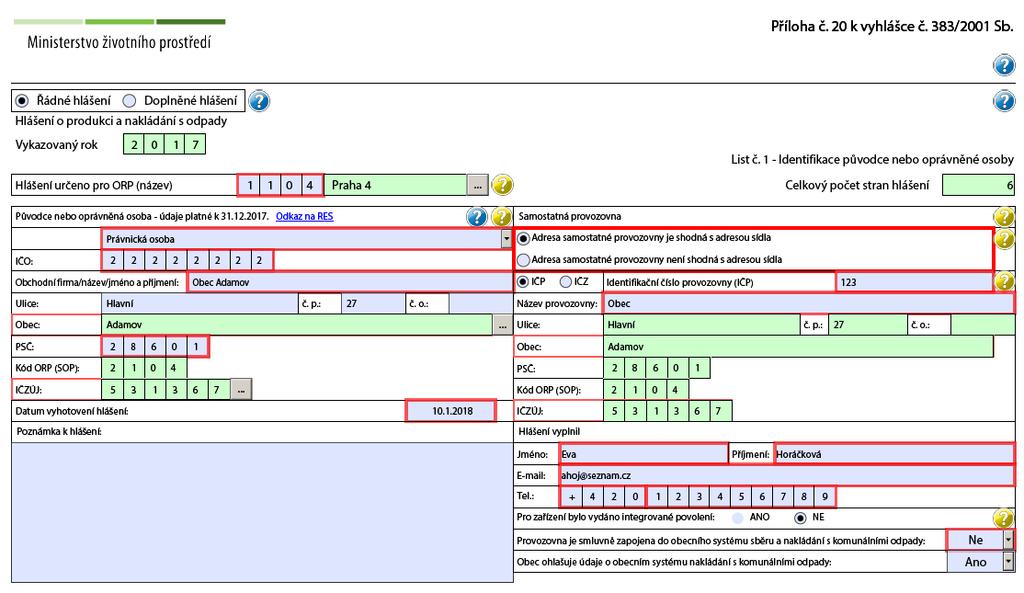This screenshot has width=1024, height=593.
Task: Expand the Právnická osoba dropdown
Action: point(507,239)
